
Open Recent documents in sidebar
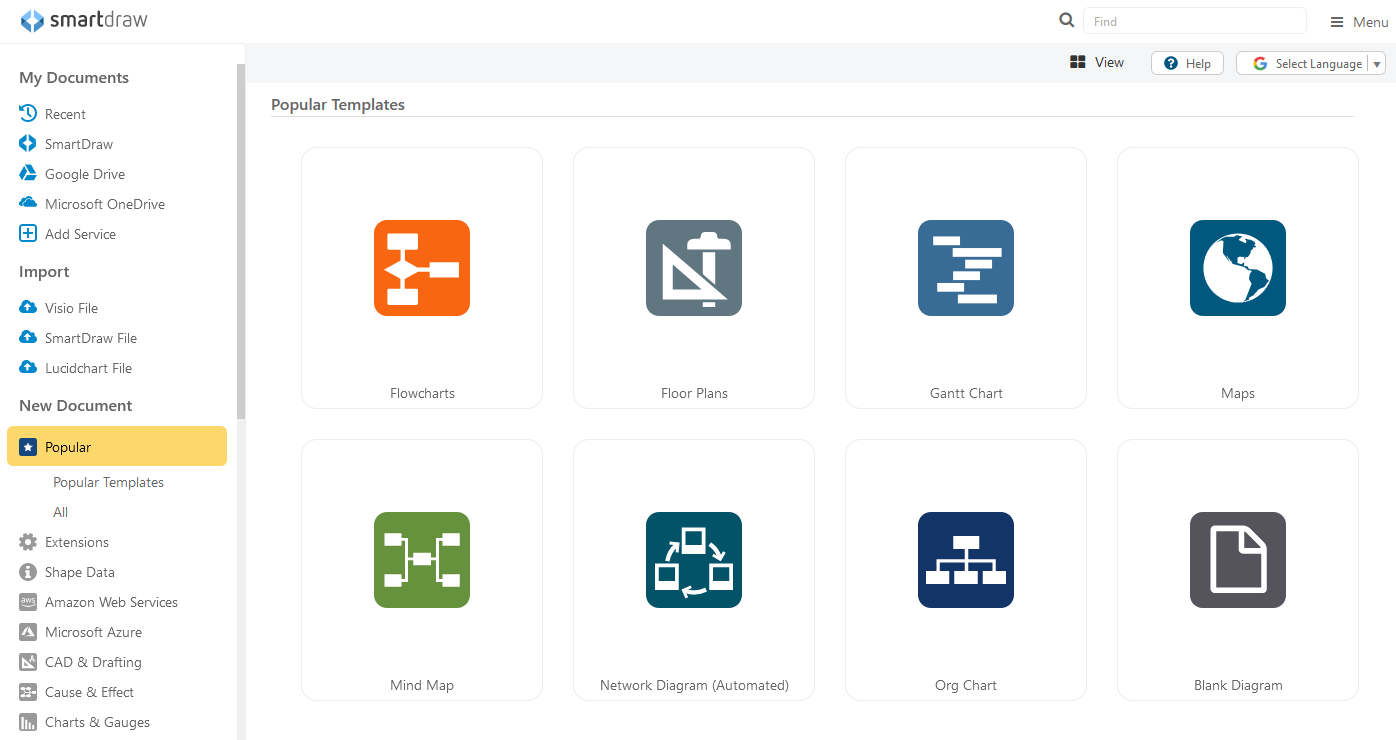65,114
